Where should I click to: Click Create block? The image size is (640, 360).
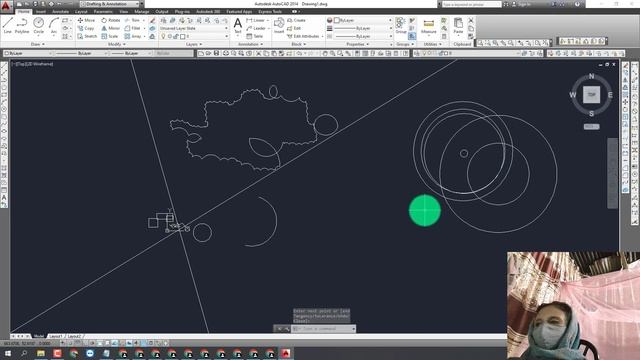pyautogui.click(x=296, y=20)
